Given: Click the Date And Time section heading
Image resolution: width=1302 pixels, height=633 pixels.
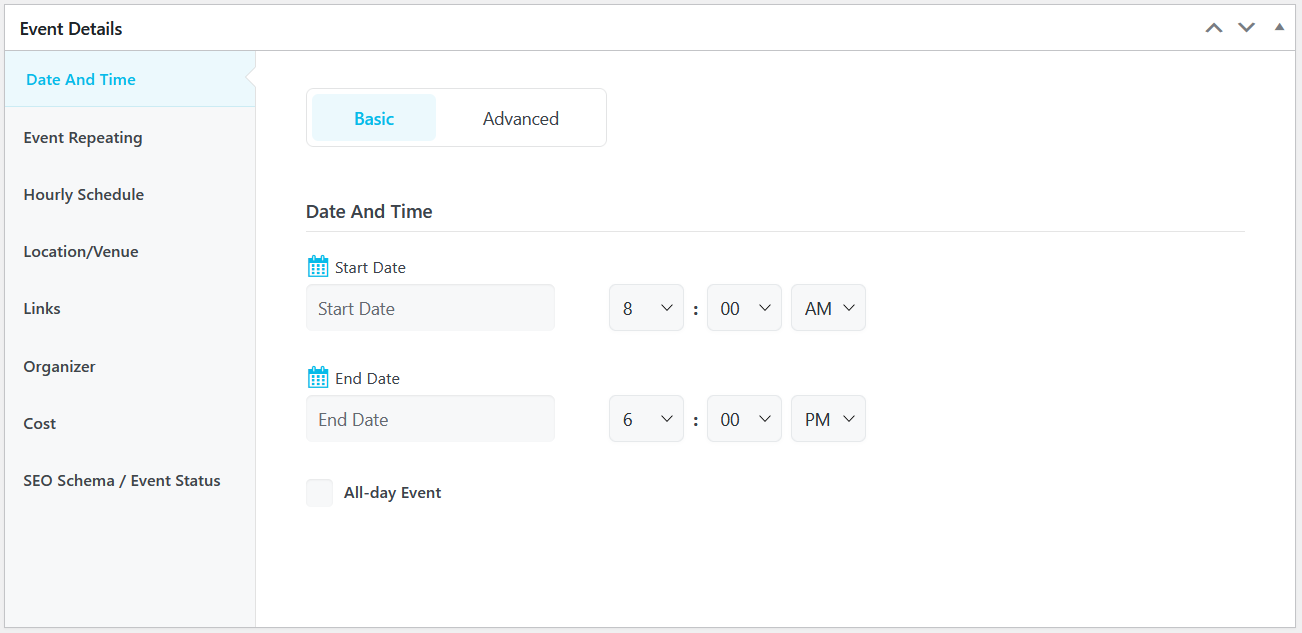Looking at the screenshot, I should tap(369, 211).
